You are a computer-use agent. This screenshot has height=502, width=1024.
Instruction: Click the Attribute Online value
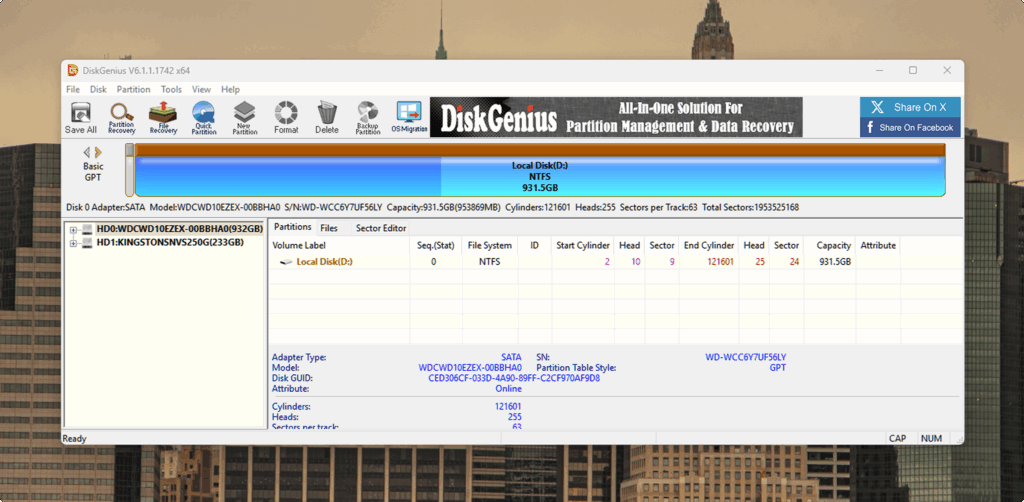508,388
